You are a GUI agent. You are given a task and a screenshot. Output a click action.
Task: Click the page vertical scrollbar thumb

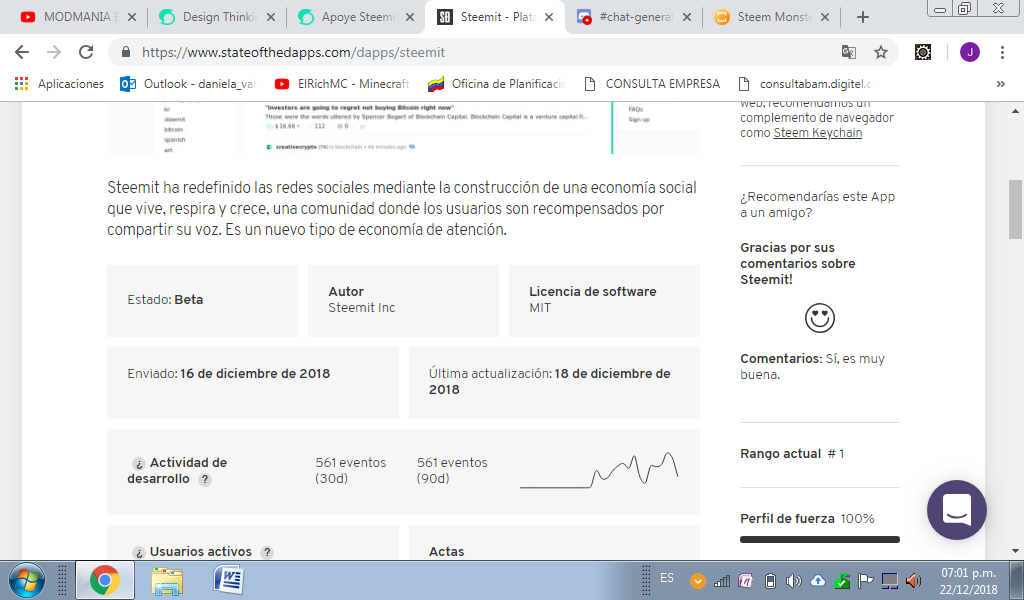1016,209
